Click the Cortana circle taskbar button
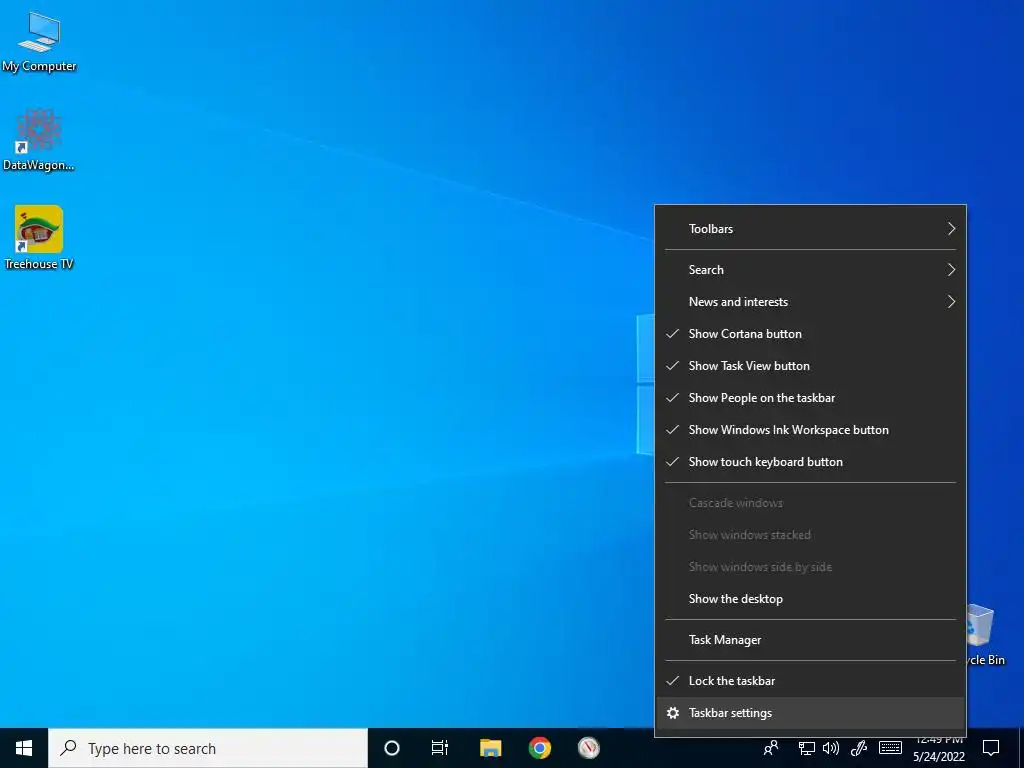This screenshot has width=1024, height=768. point(392,748)
